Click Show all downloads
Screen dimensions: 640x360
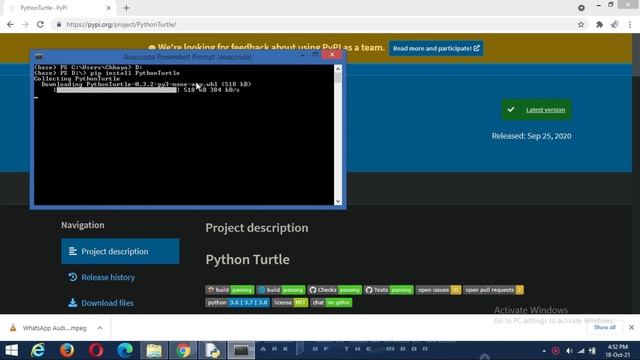(604, 327)
